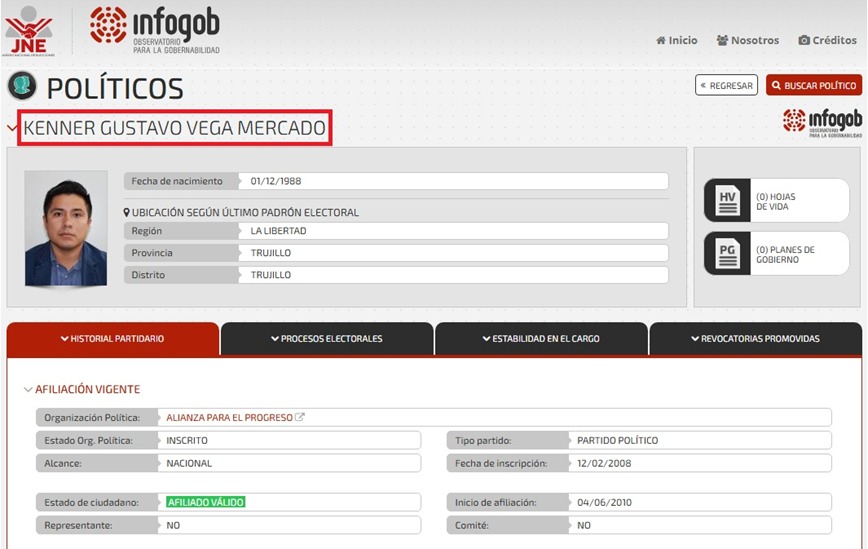Collapse the Afiliación Vigente section
The width and height of the screenshot is (868, 549).
pyautogui.click(x=28, y=390)
